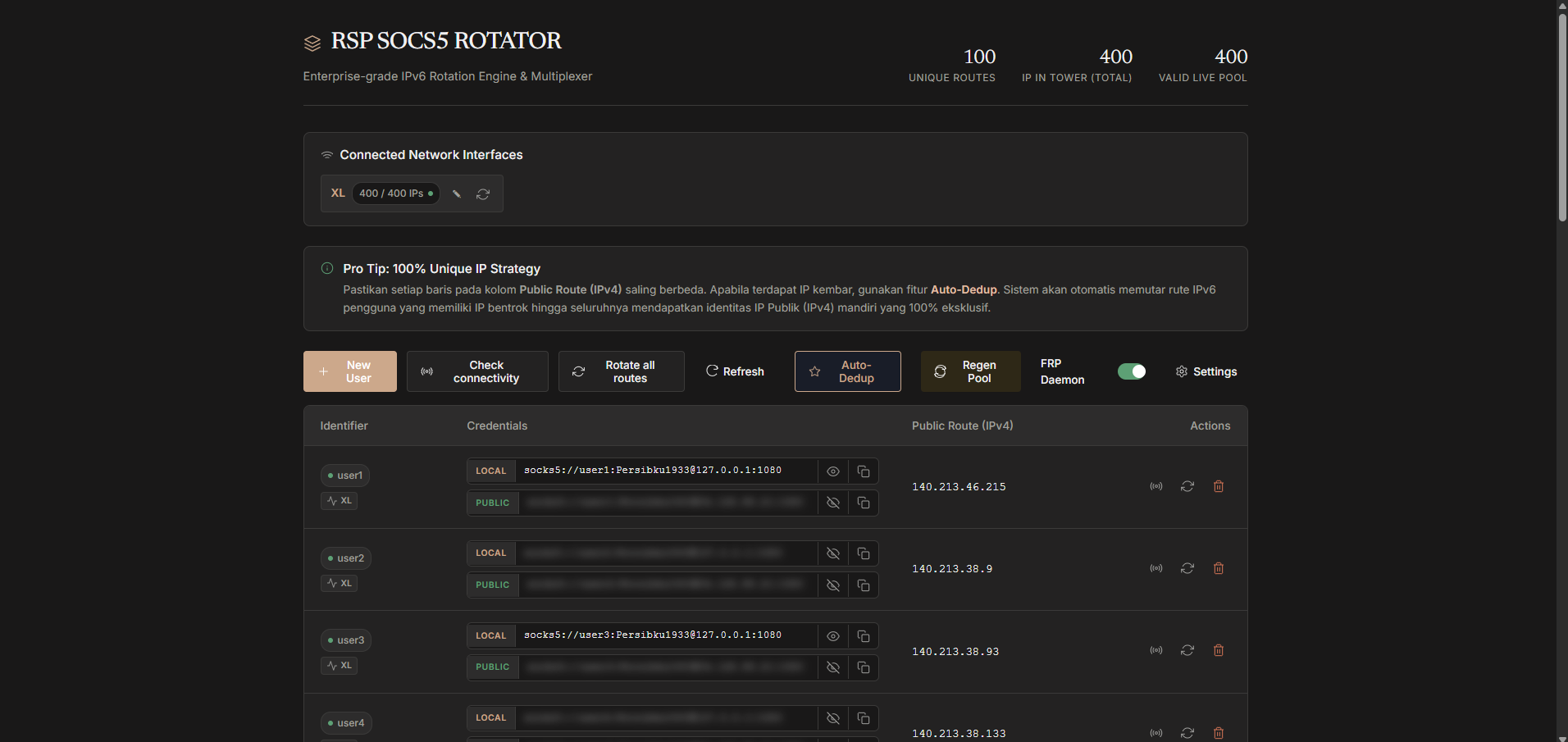Click user1 LOCAL socks5 credential field
Viewport: 1568px width, 742px height.
pos(666,471)
